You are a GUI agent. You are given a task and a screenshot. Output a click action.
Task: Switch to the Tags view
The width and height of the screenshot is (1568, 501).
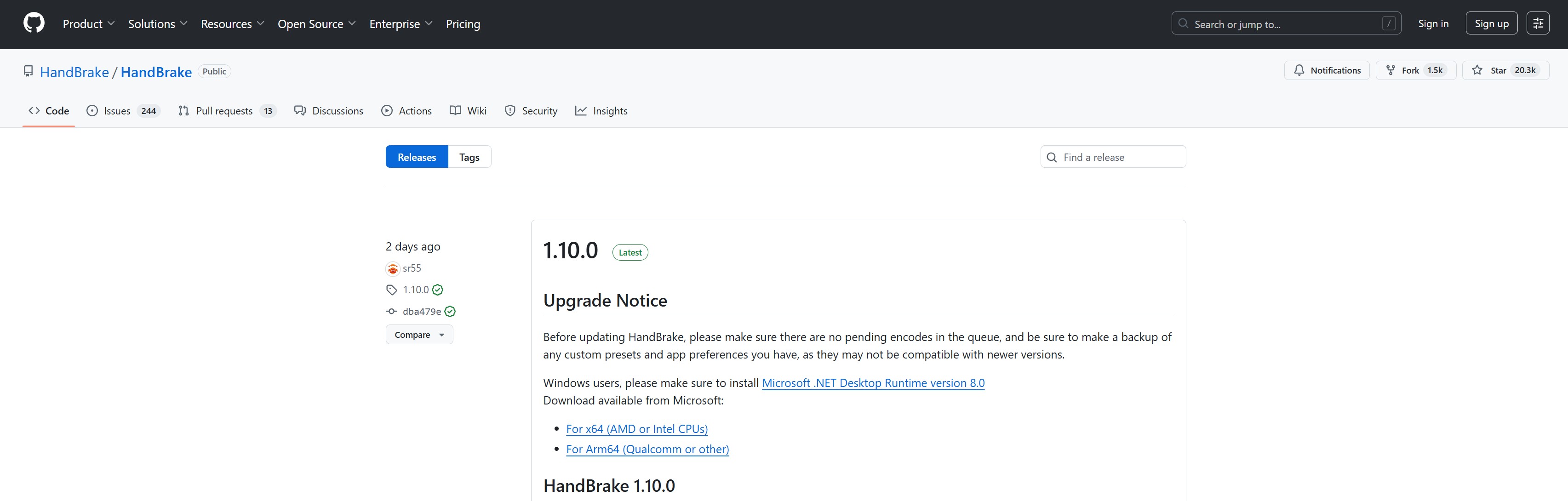[x=469, y=157]
